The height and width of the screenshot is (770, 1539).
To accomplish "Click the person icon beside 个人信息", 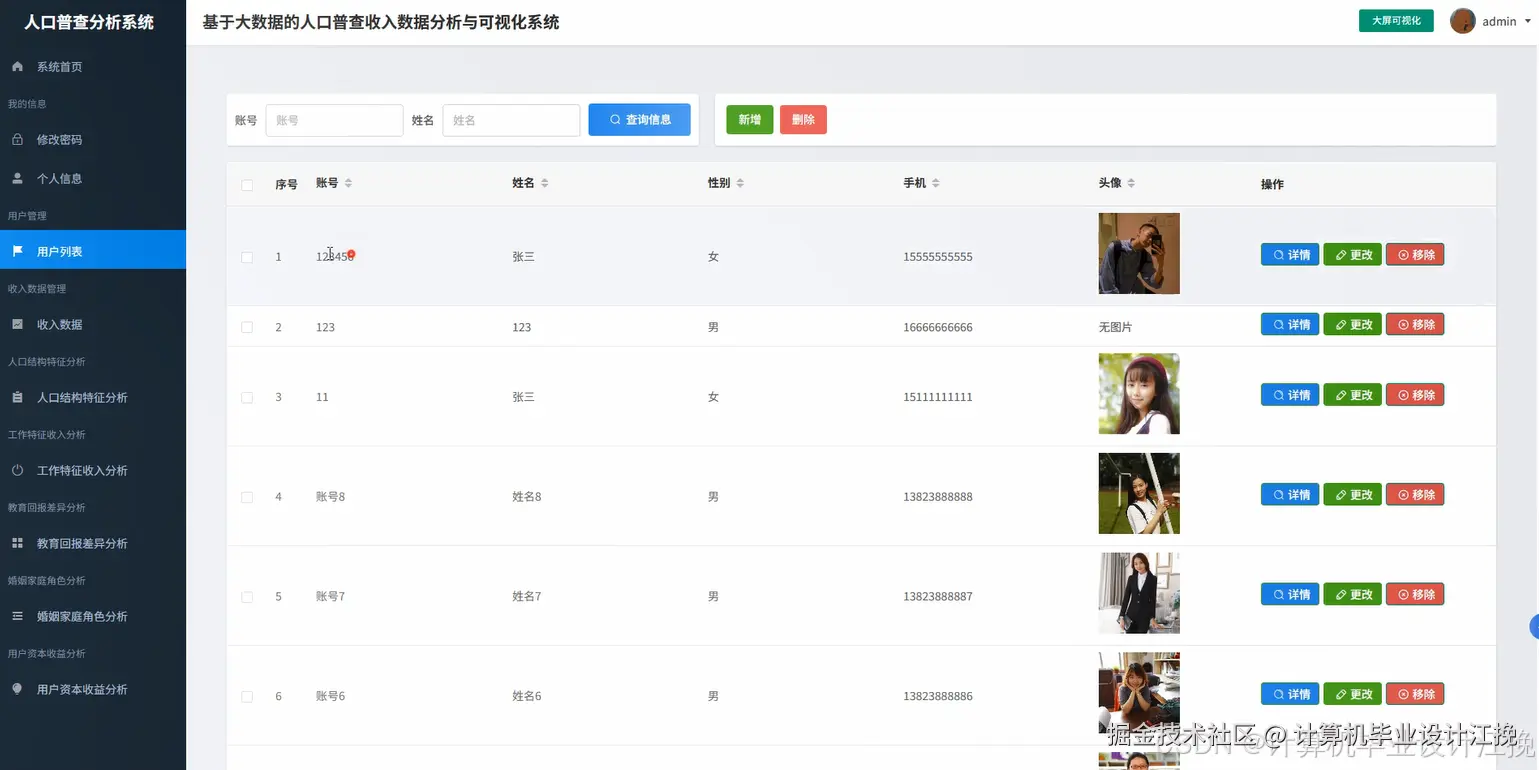I will [x=17, y=179].
